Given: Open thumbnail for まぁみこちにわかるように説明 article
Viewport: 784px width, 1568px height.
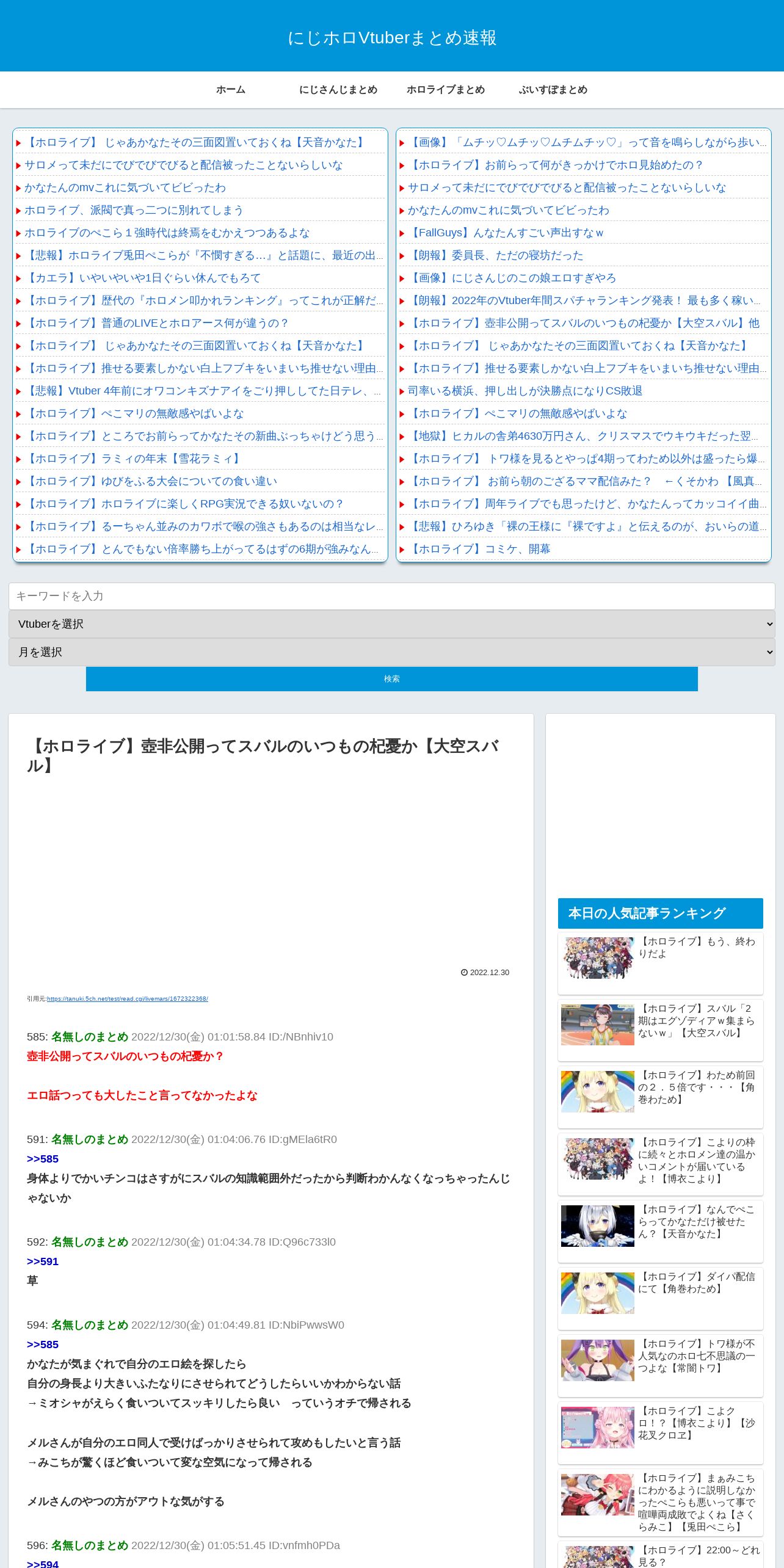Looking at the screenshot, I should coord(598,1494).
